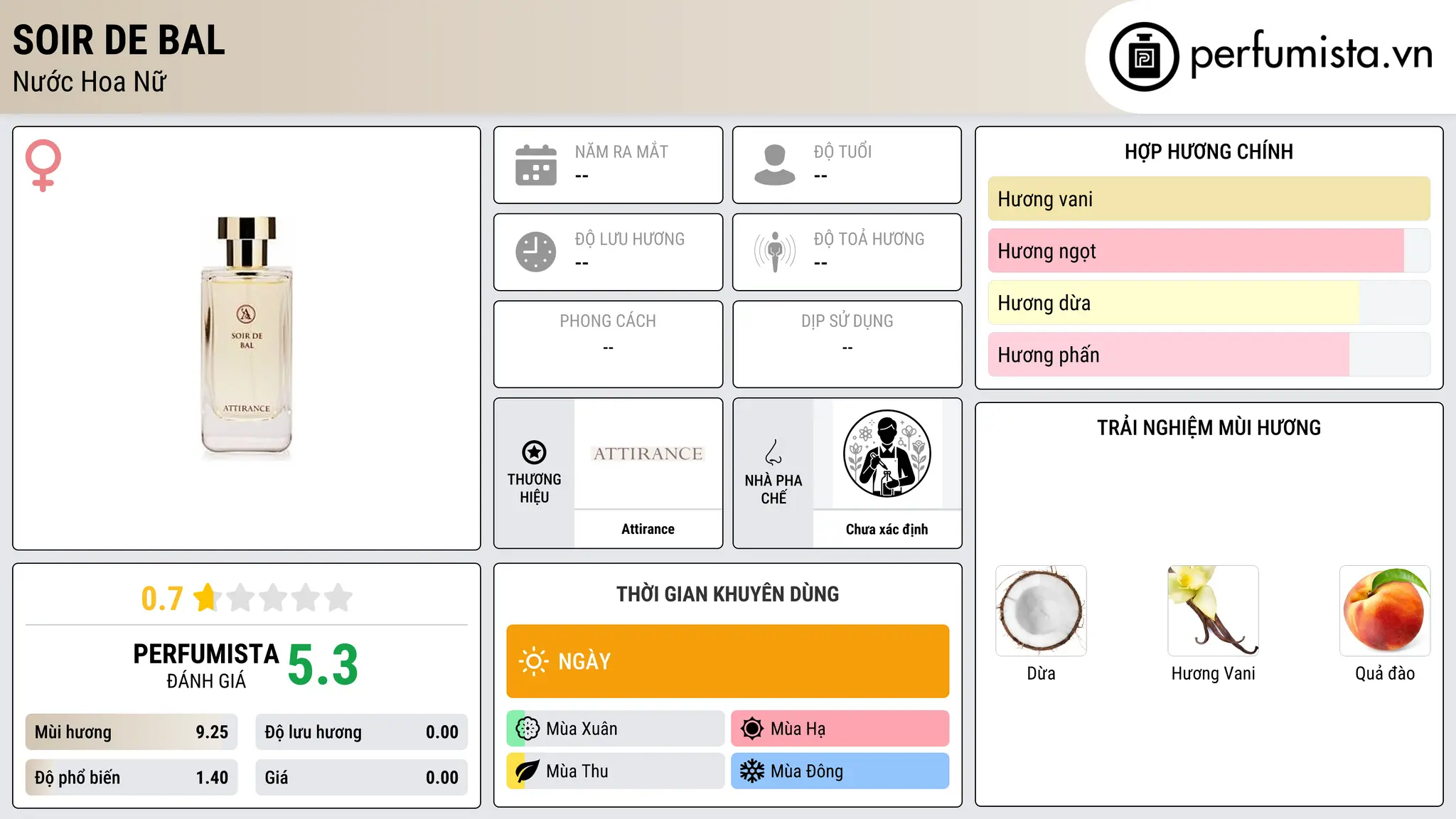Click the Mùi hương 9.25 score row
Screen dimensions: 1456x819
pyautogui.click(x=132, y=732)
